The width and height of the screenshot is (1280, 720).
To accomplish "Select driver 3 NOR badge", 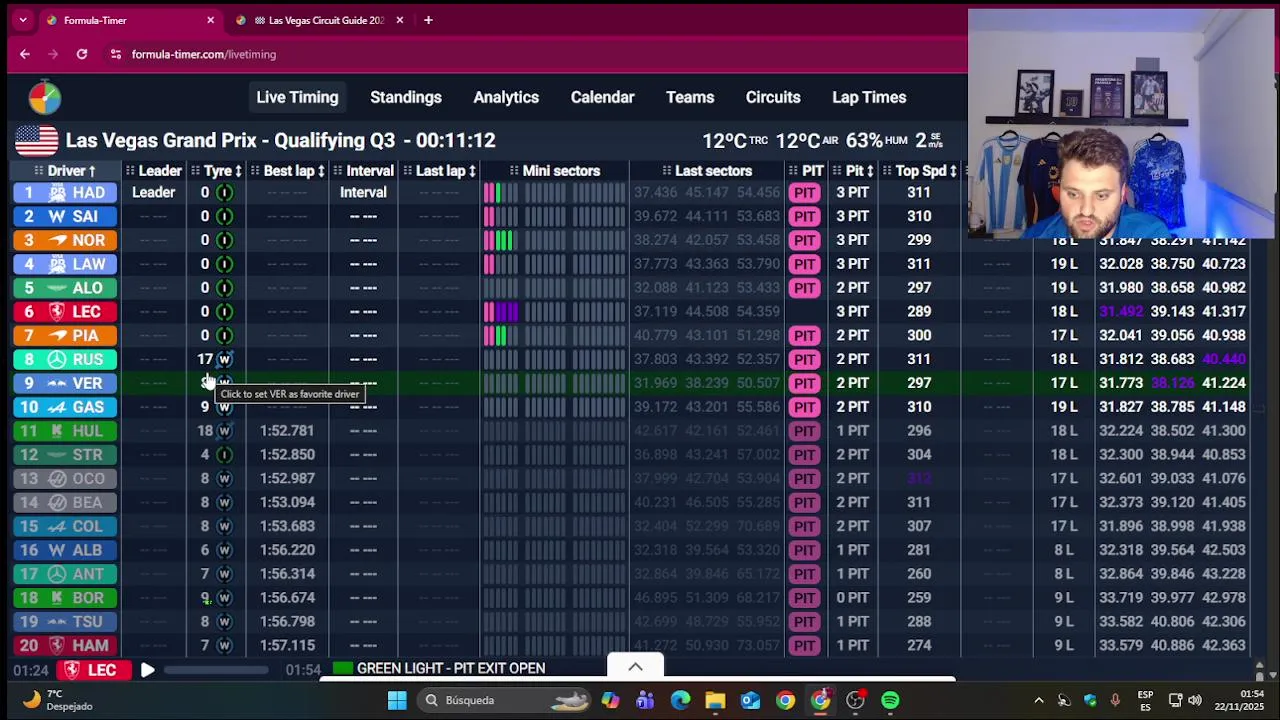I will [65, 240].
